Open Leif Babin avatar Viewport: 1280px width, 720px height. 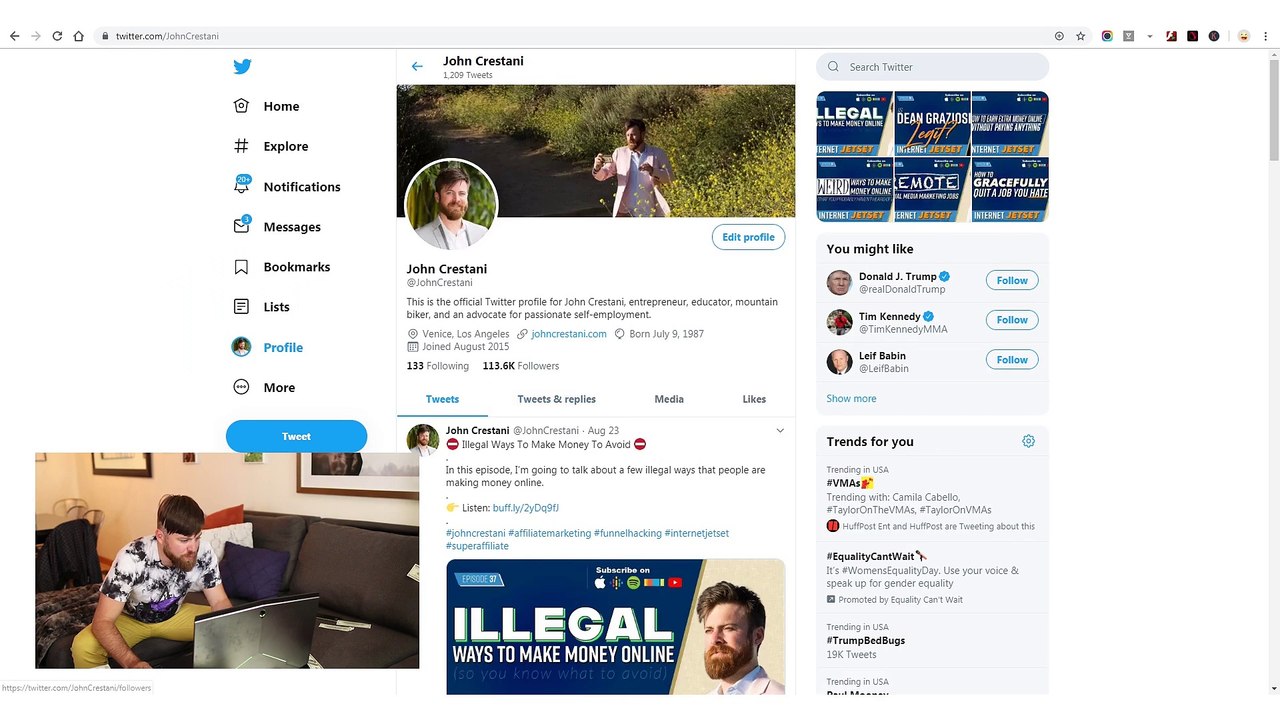[x=839, y=362]
